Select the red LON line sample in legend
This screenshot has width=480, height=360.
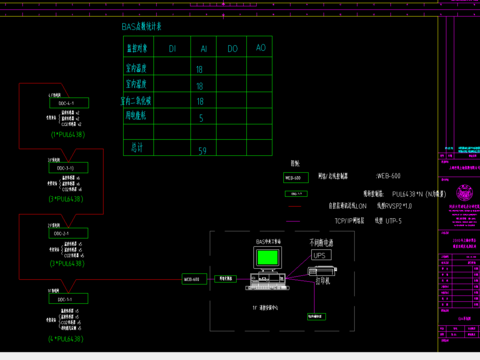click(295, 207)
